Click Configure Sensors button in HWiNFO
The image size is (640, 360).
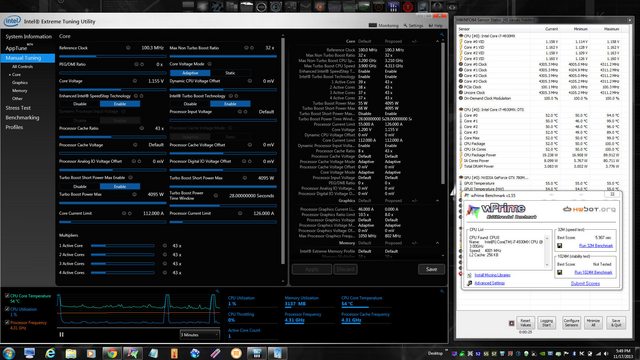point(571,323)
